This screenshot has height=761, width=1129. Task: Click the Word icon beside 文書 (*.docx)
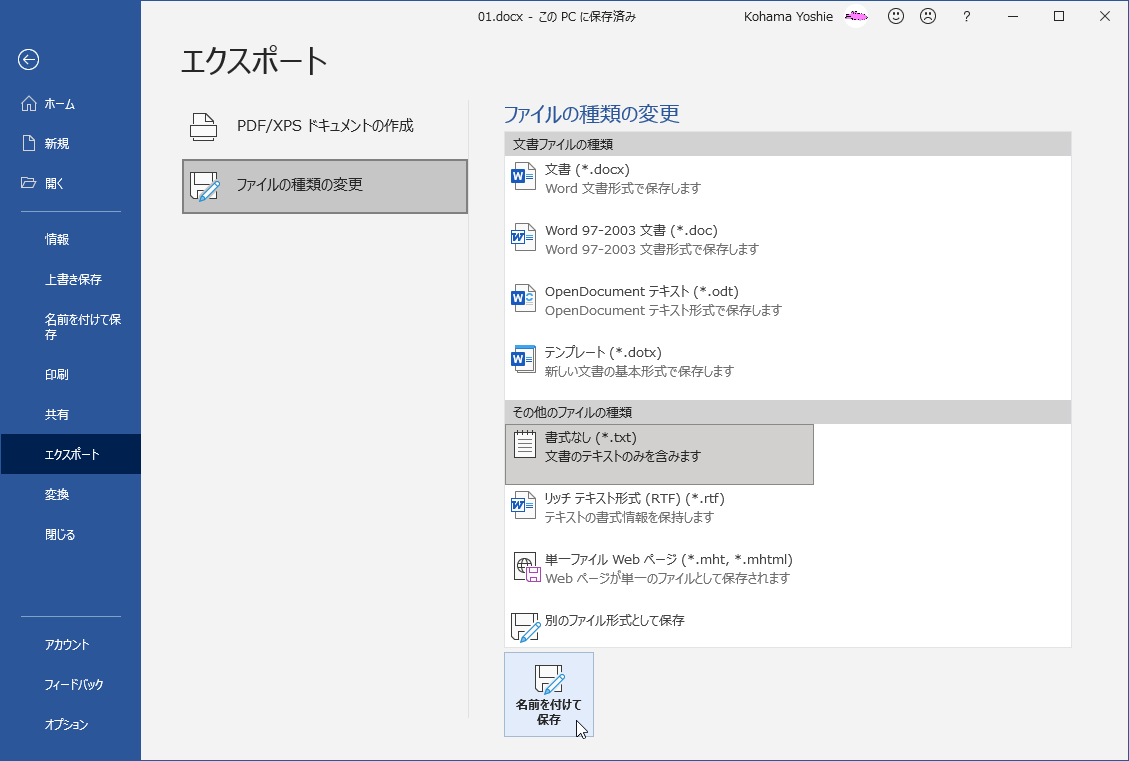point(523,176)
